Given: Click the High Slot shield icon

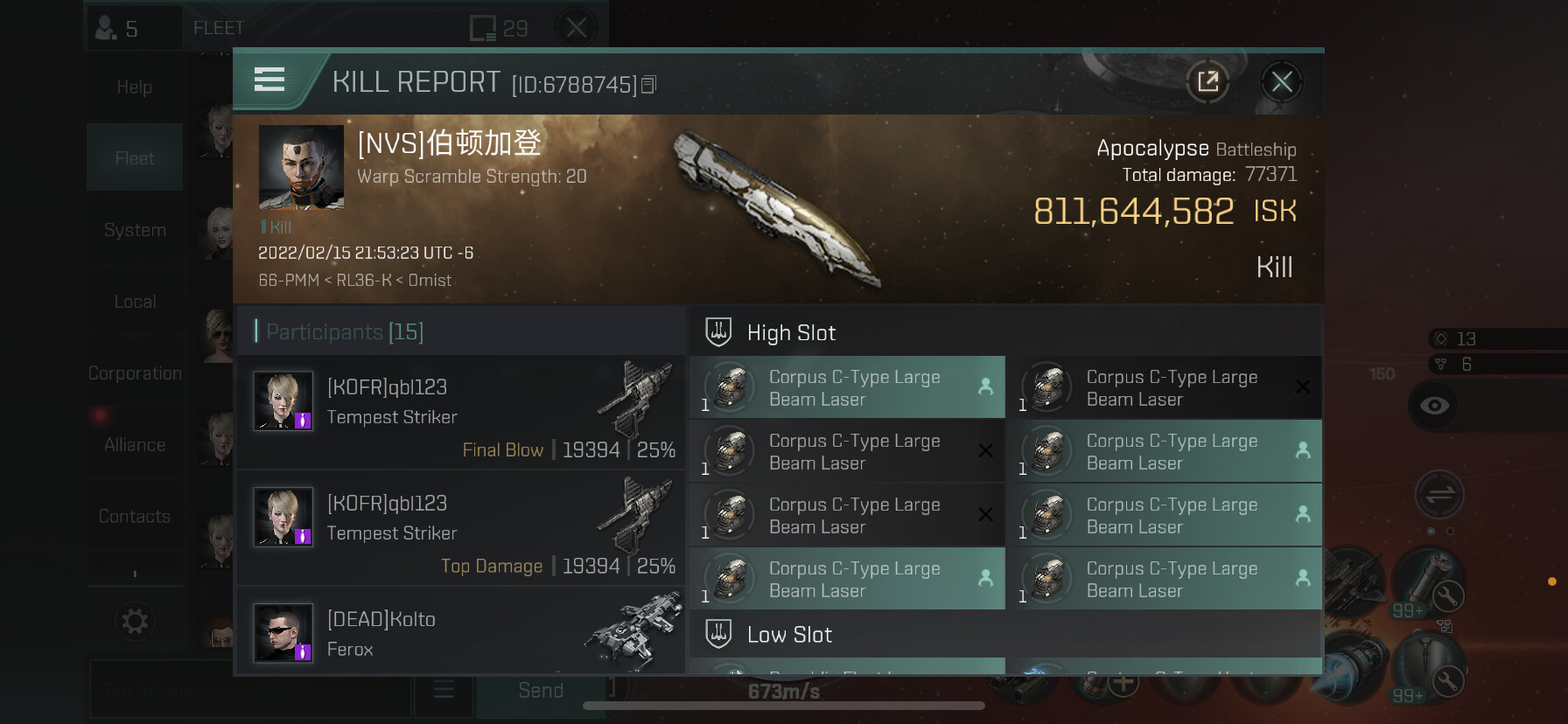Looking at the screenshot, I should pyautogui.click(x=718, y=332).
